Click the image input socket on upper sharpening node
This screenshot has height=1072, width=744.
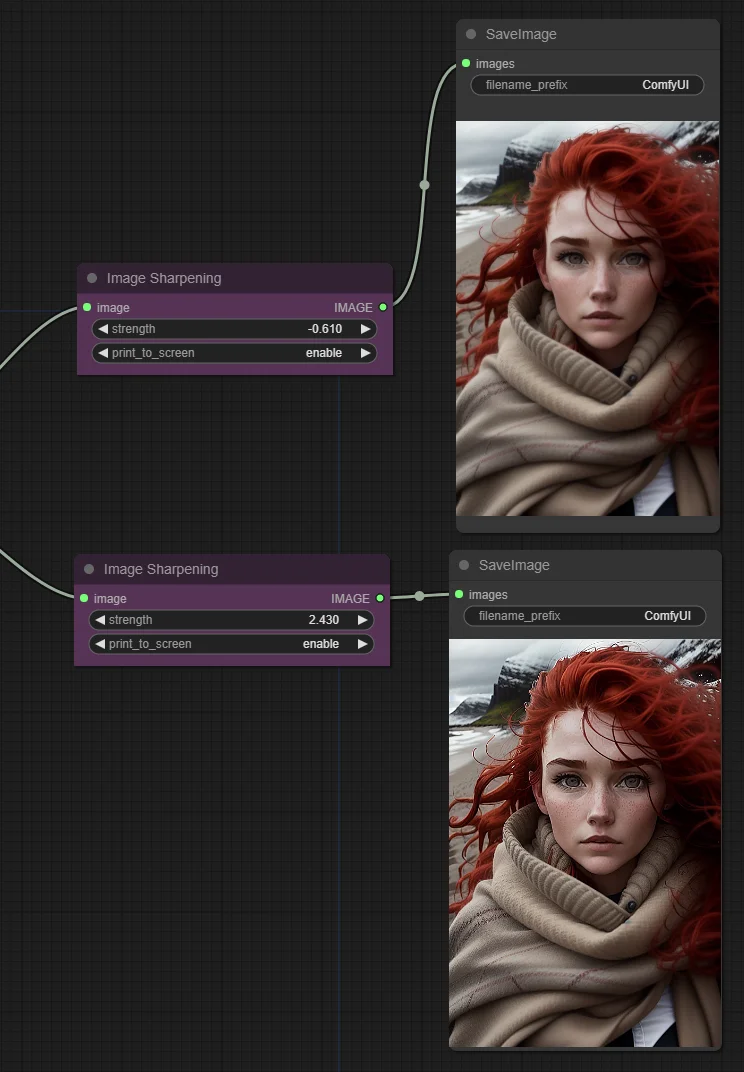point(87,308)
